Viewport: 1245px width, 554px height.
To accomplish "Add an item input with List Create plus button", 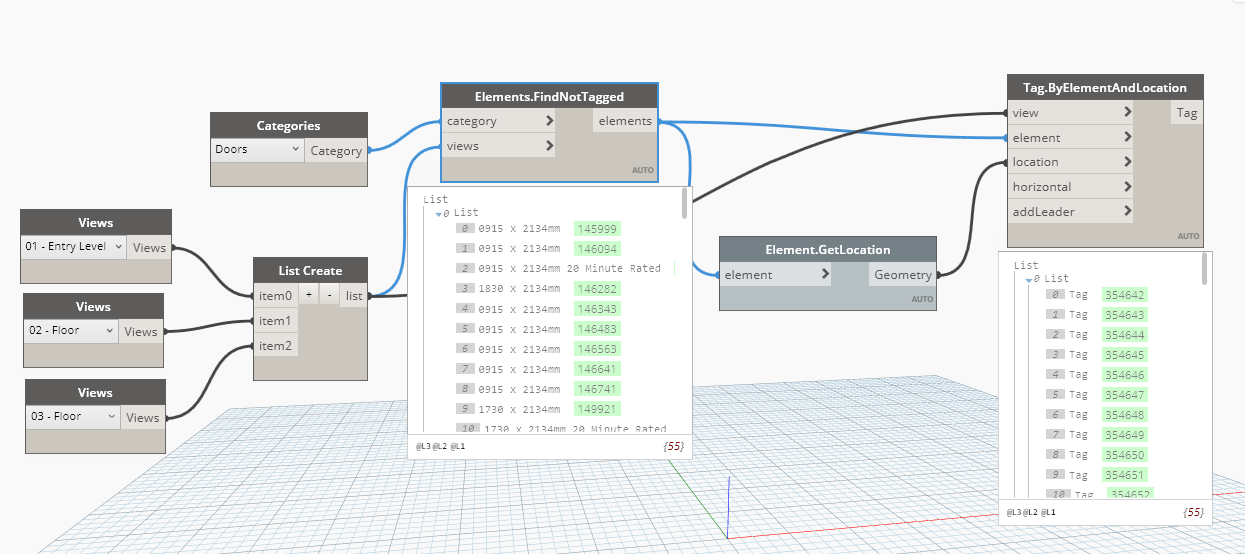I will (309, 296).
